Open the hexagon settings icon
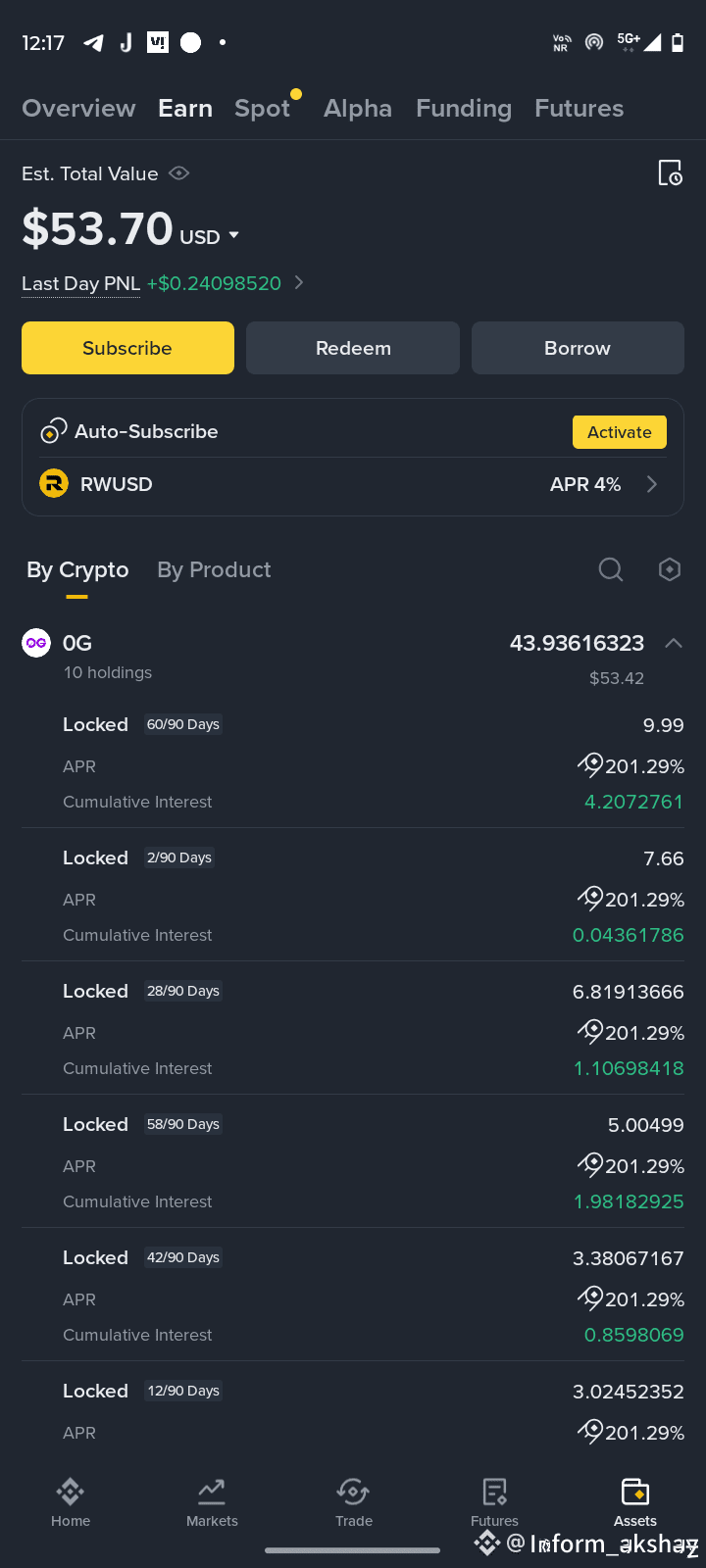The image size is (706, 1568). tap(670, 569)
